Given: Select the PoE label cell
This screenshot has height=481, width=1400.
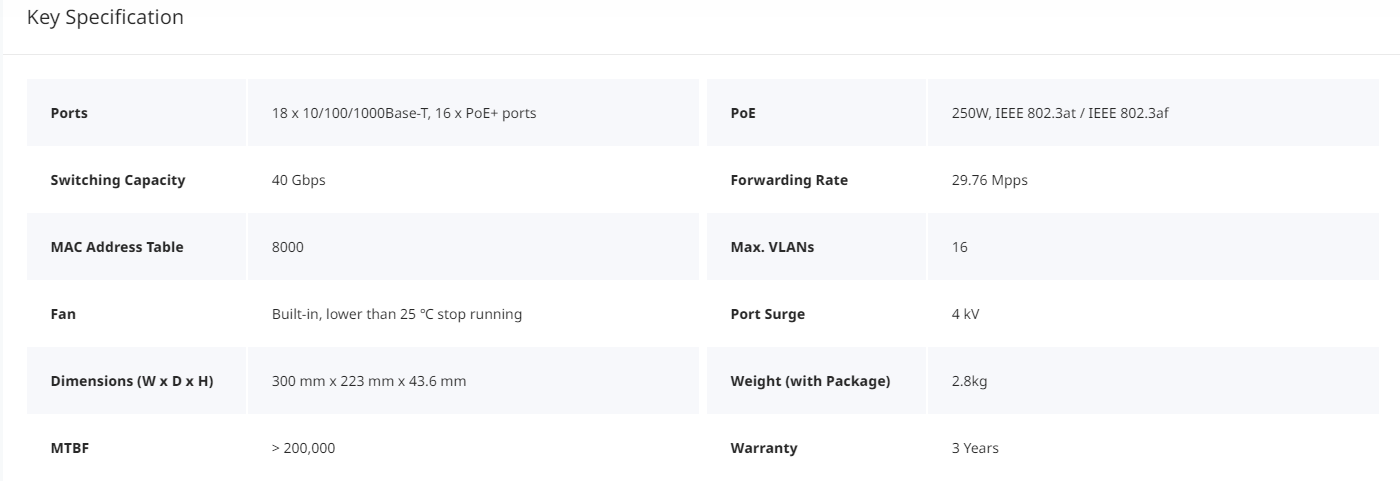Looking at the screenshot, I should click(816, 113).
